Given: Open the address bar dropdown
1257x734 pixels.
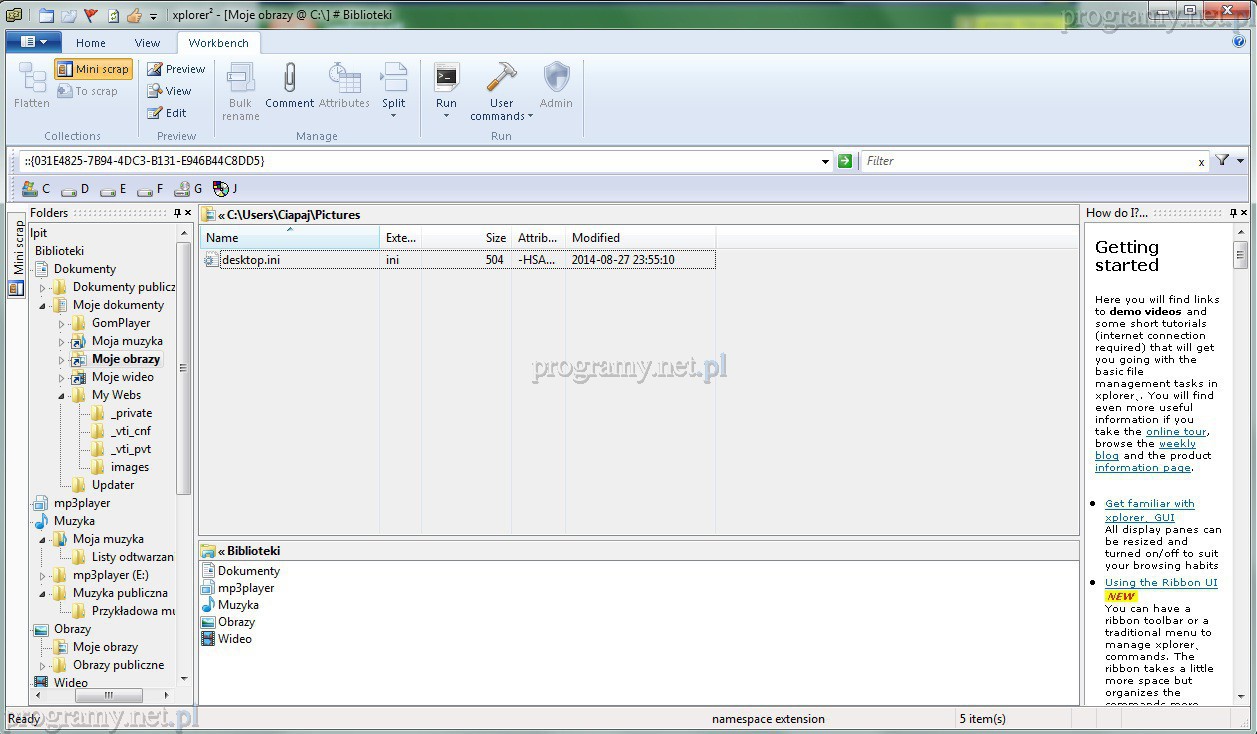Looking at the screenshot, I should (825, 161).
